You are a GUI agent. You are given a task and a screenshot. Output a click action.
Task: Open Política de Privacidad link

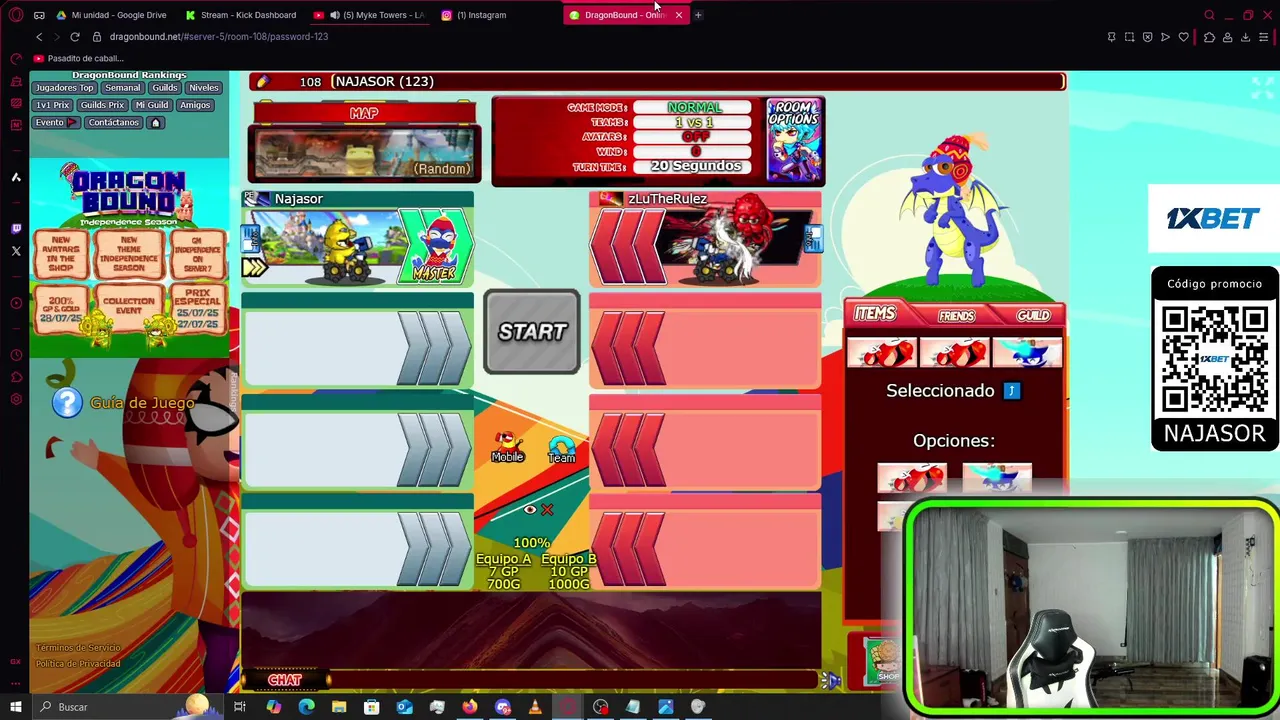[78, 664]
